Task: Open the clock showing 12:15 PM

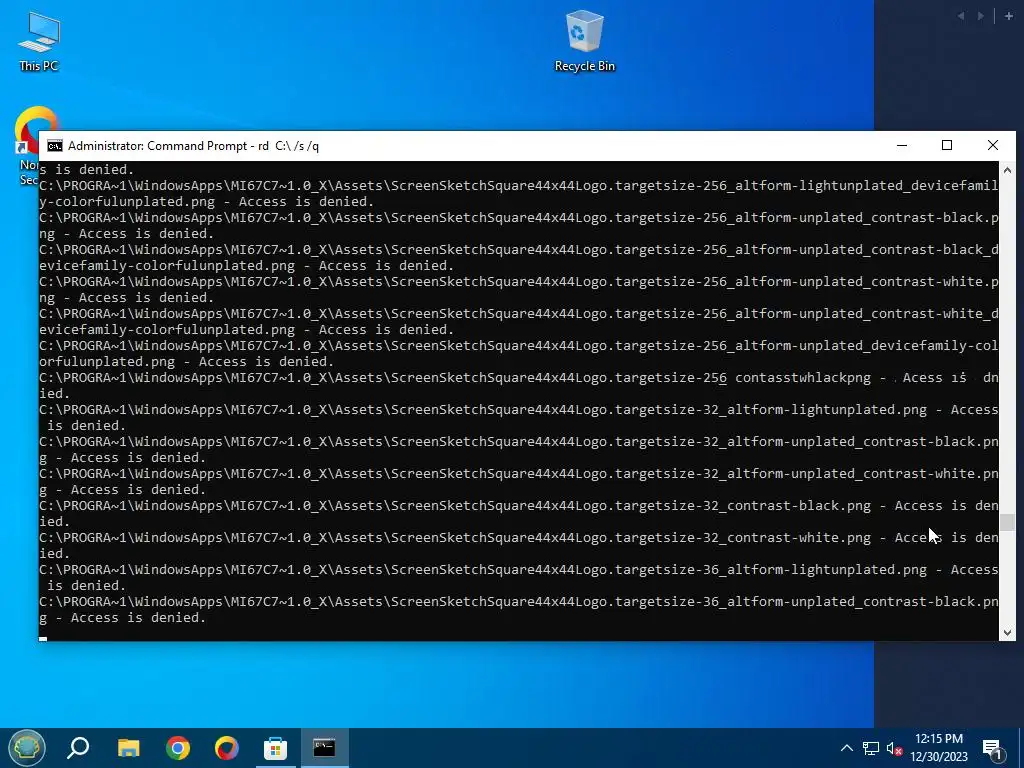Action: (938, 739)
